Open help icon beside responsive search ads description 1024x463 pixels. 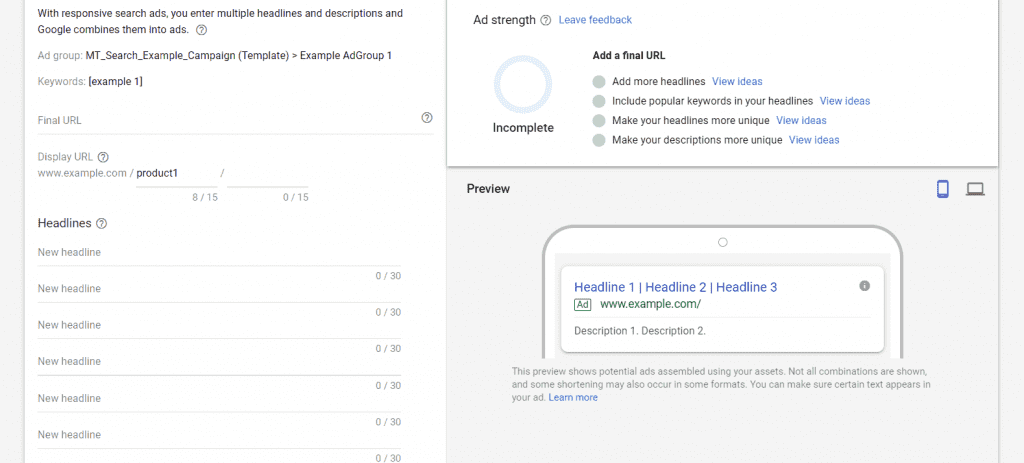tap(202, 30)
